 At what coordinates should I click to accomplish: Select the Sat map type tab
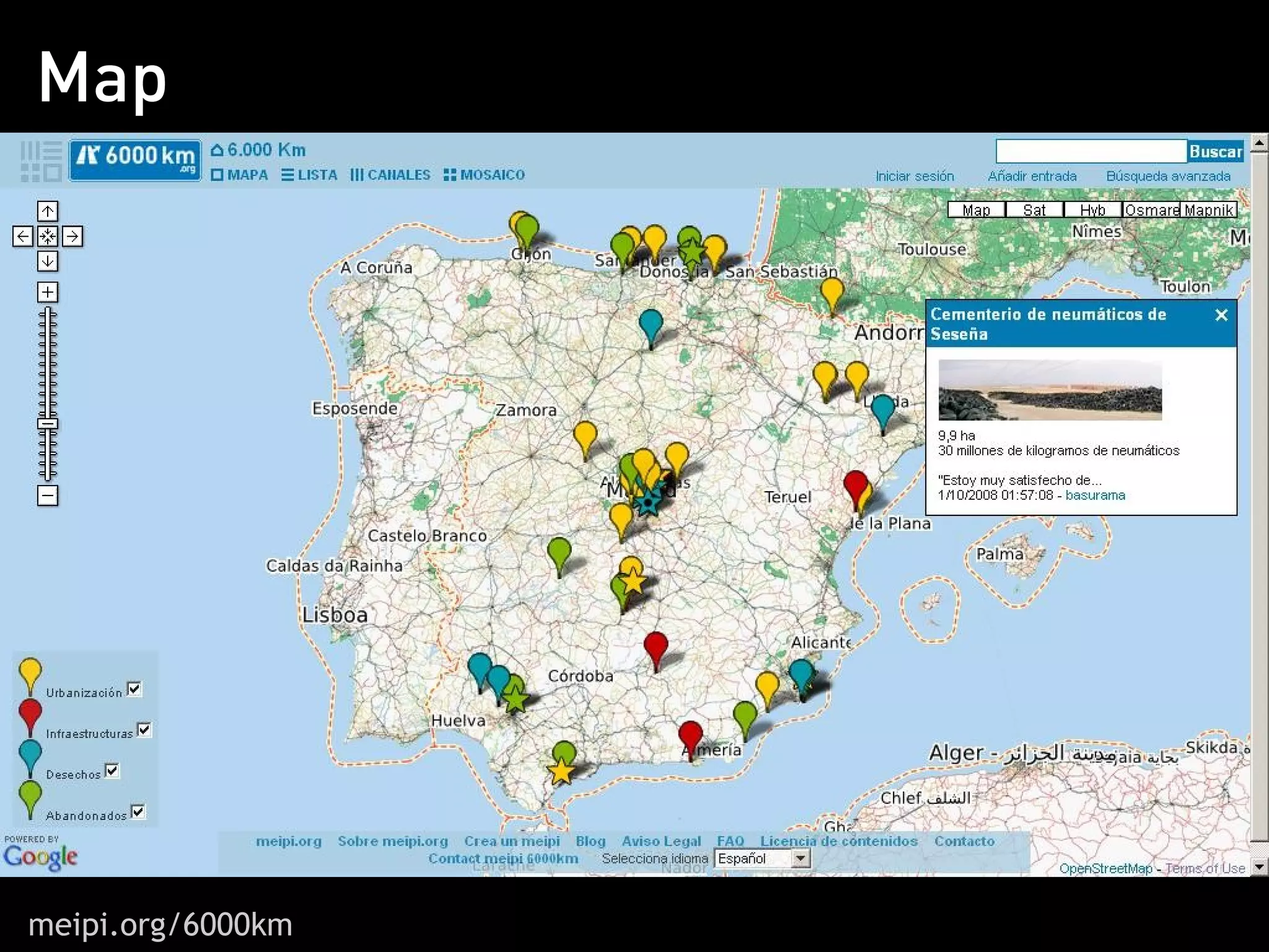1034,210
